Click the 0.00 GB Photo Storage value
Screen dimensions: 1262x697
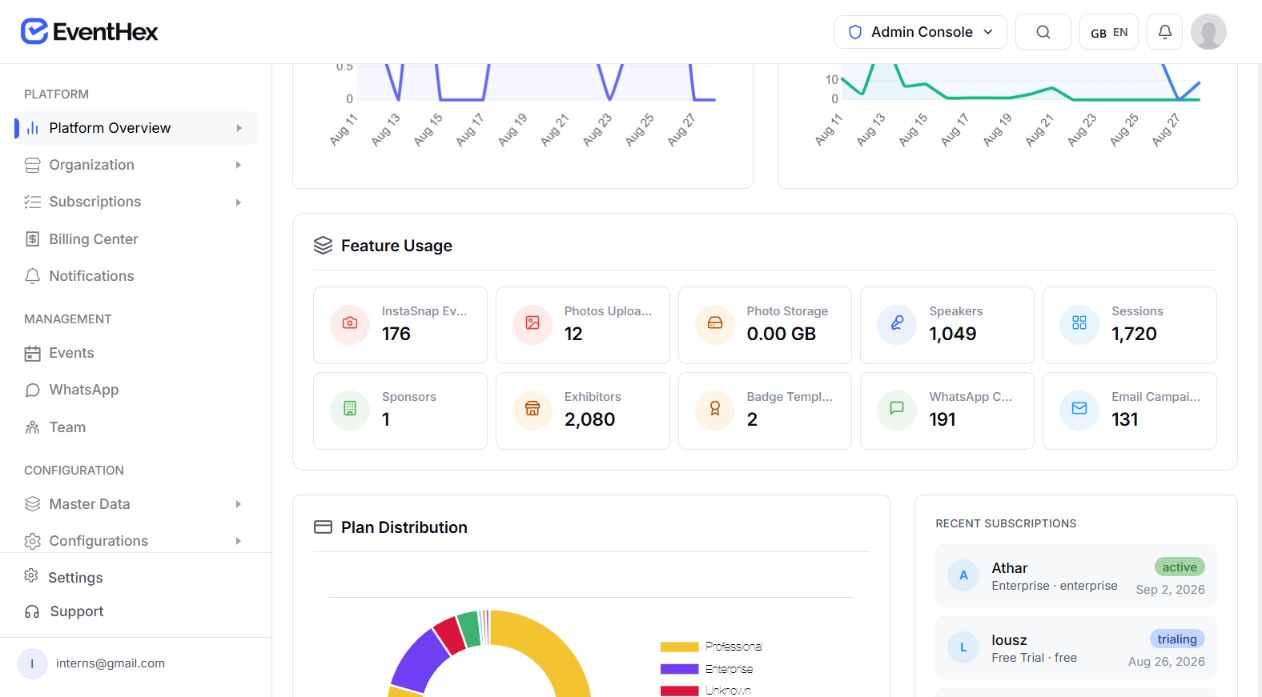[782, 334]
